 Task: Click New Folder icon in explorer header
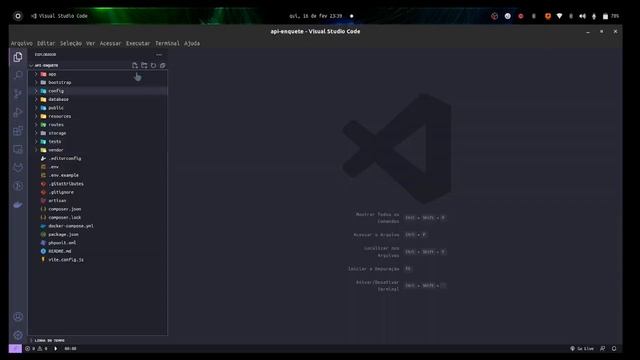144,65
